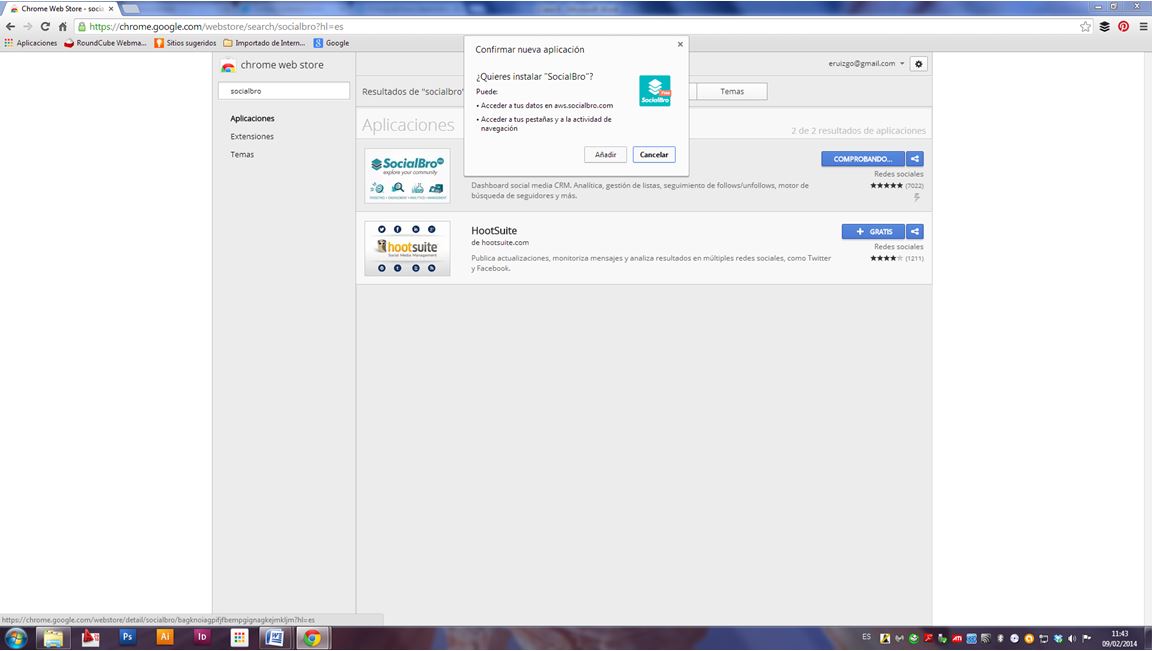Select the Temas filter tab
Viewport: 1152px width, 651px height.
click(x=732, y=91)
